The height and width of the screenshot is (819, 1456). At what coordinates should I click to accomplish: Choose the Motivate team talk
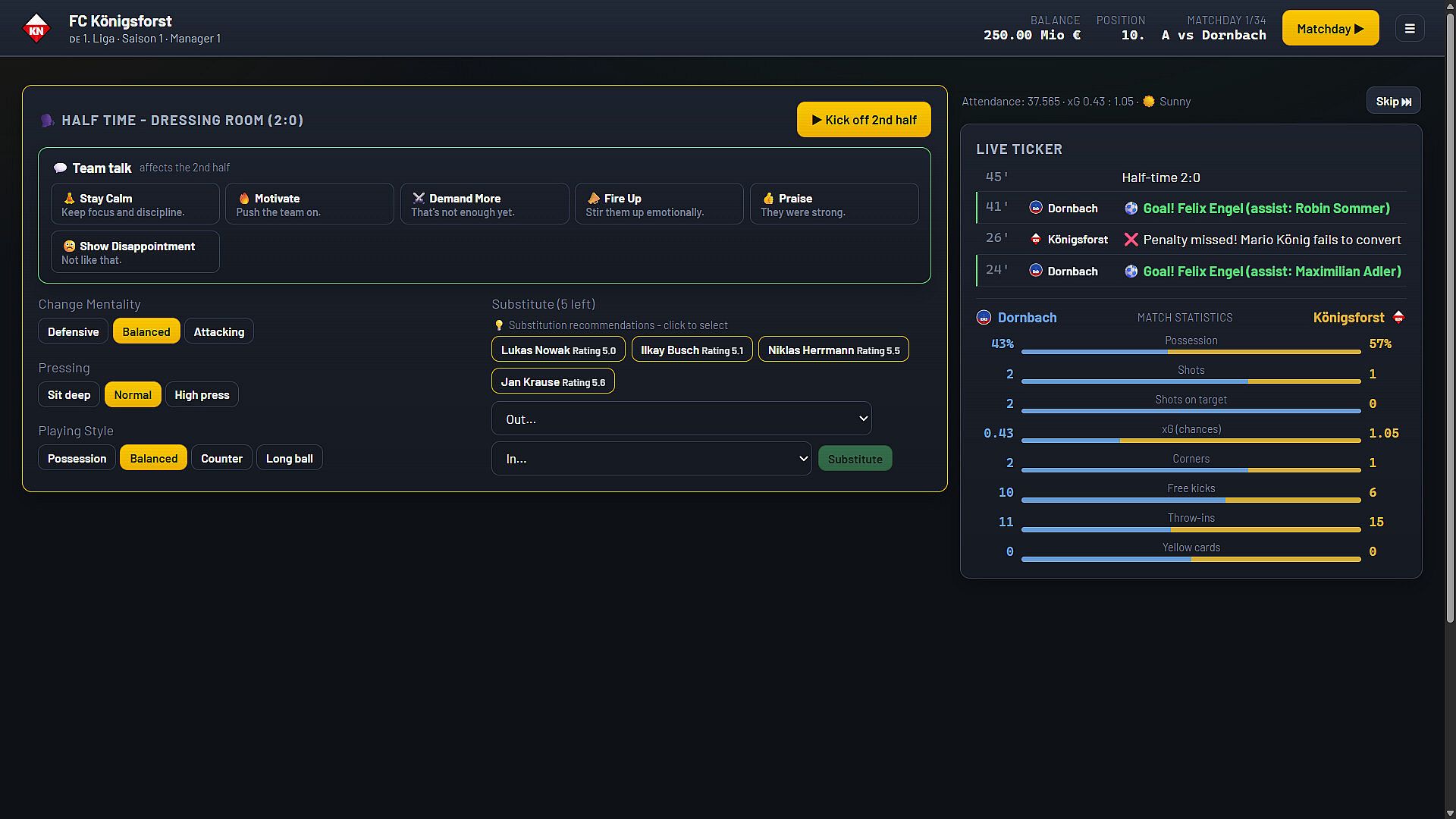click(x=309, y=204)
